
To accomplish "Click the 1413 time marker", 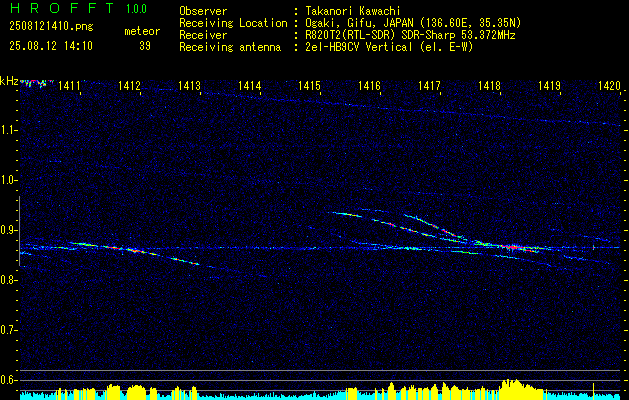I will [189, 85].
